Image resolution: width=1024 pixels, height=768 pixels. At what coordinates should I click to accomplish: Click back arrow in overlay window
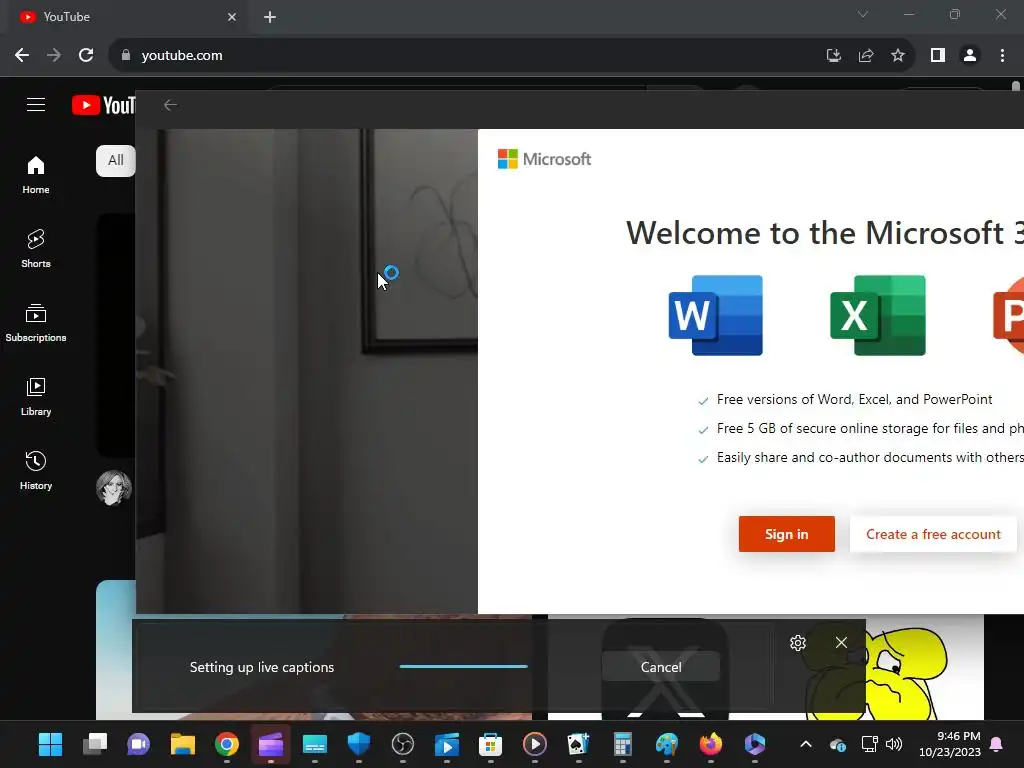click(x=170, y=105)
